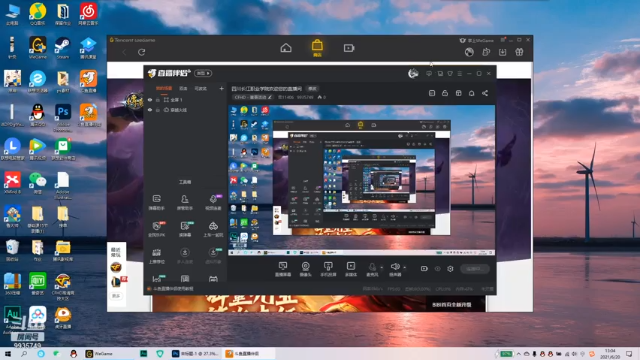Viewport: 640px width, 360px height.
Task: Open the user avatar in streaming app
Action: point(413,73)
